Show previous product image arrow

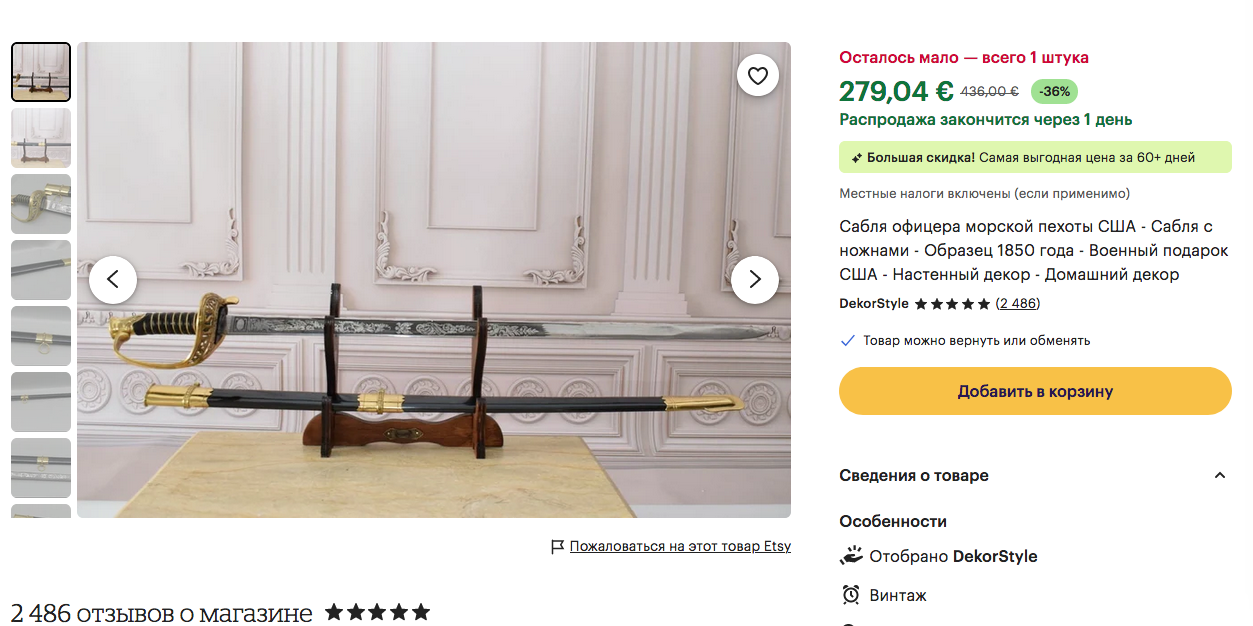[x=113, y=280]
